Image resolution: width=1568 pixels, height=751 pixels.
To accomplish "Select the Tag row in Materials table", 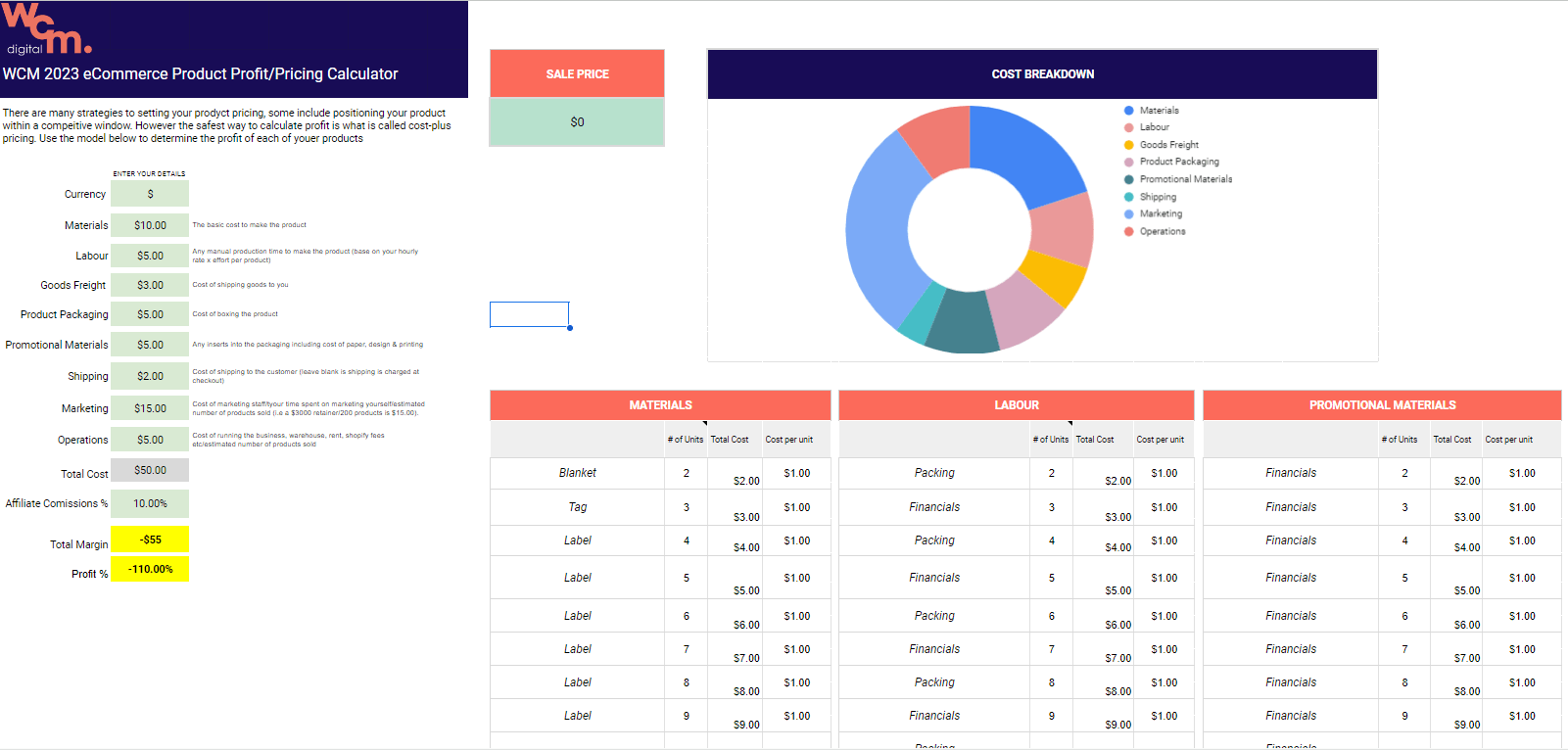I will tap(578, 507).
